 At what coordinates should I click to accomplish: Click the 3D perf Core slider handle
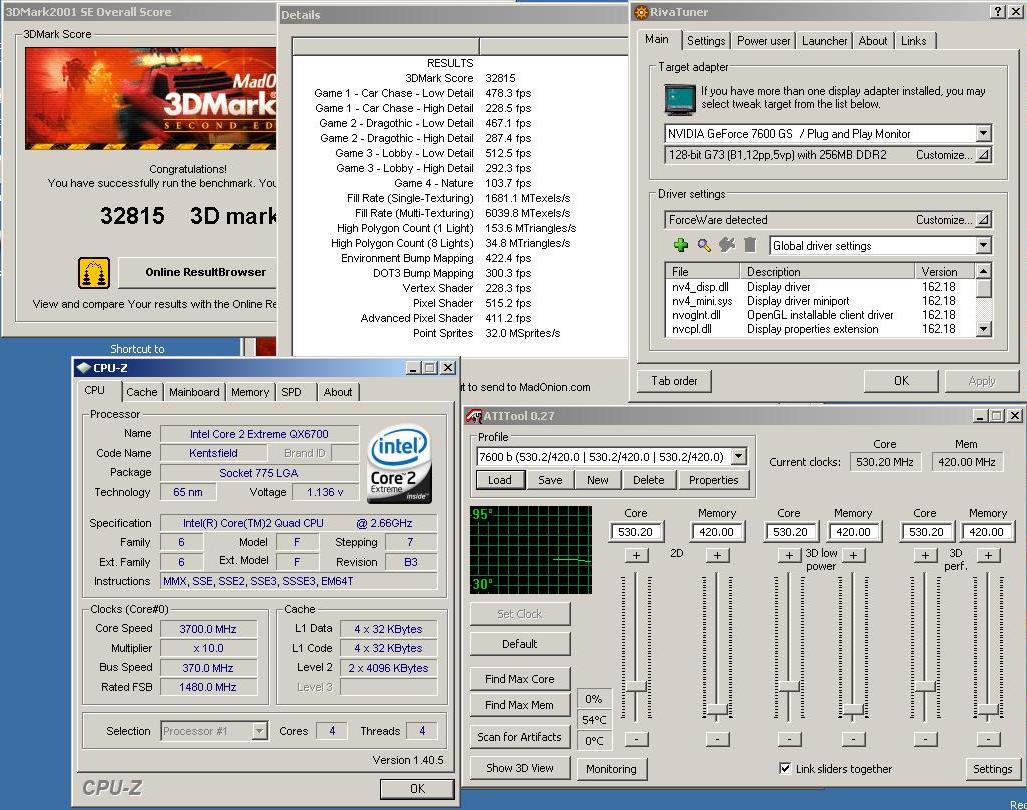click(x=925, y=686)
